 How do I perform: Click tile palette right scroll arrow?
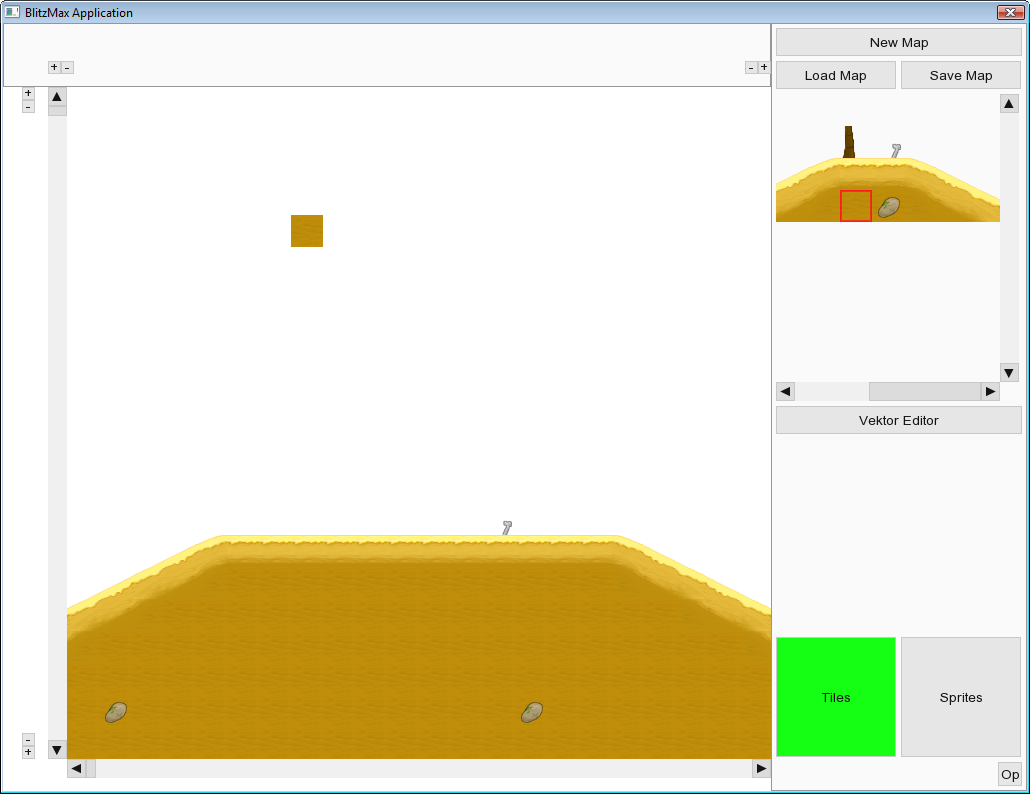(990, 391)
